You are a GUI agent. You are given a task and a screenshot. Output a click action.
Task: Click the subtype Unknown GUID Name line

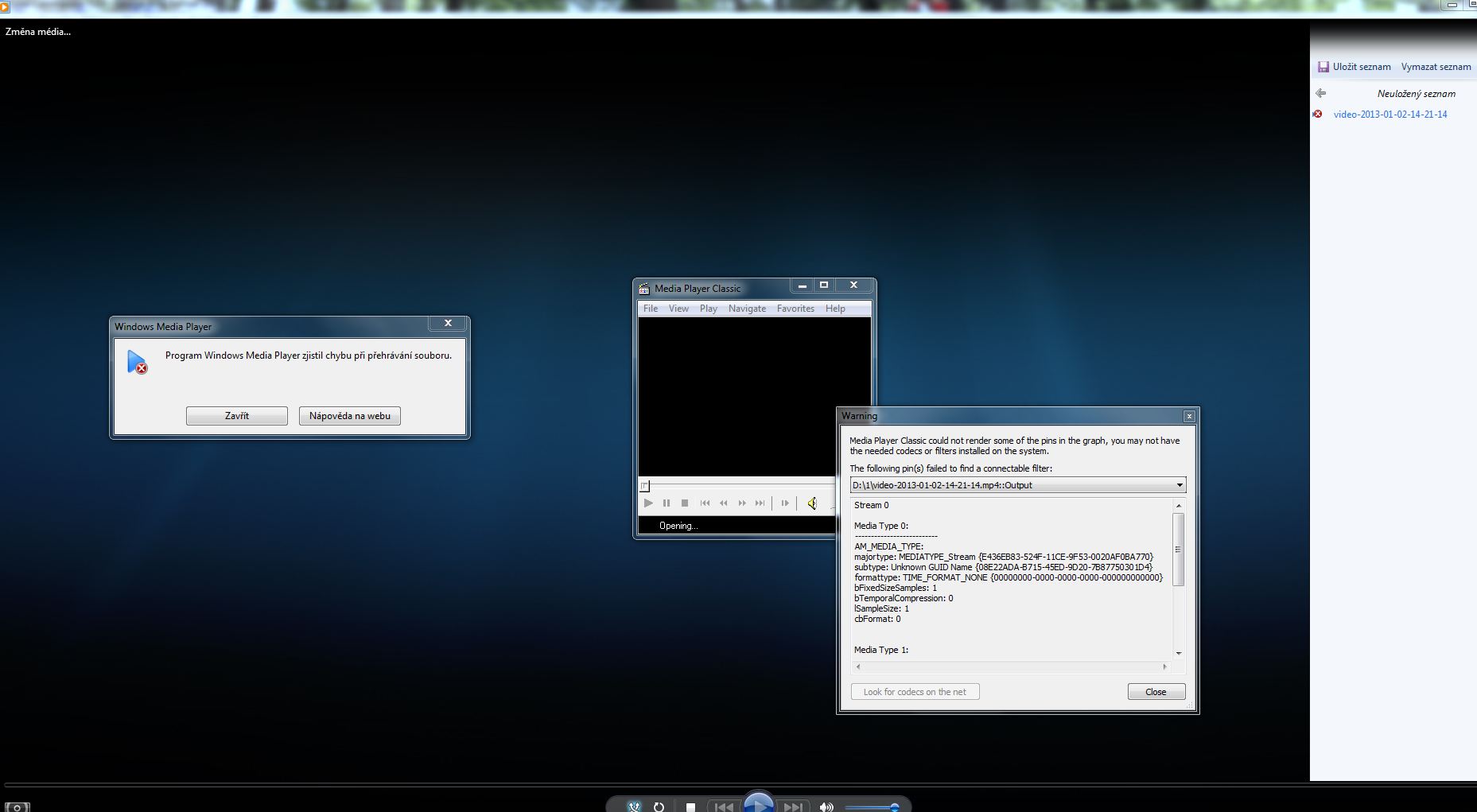coord(1003,567)
